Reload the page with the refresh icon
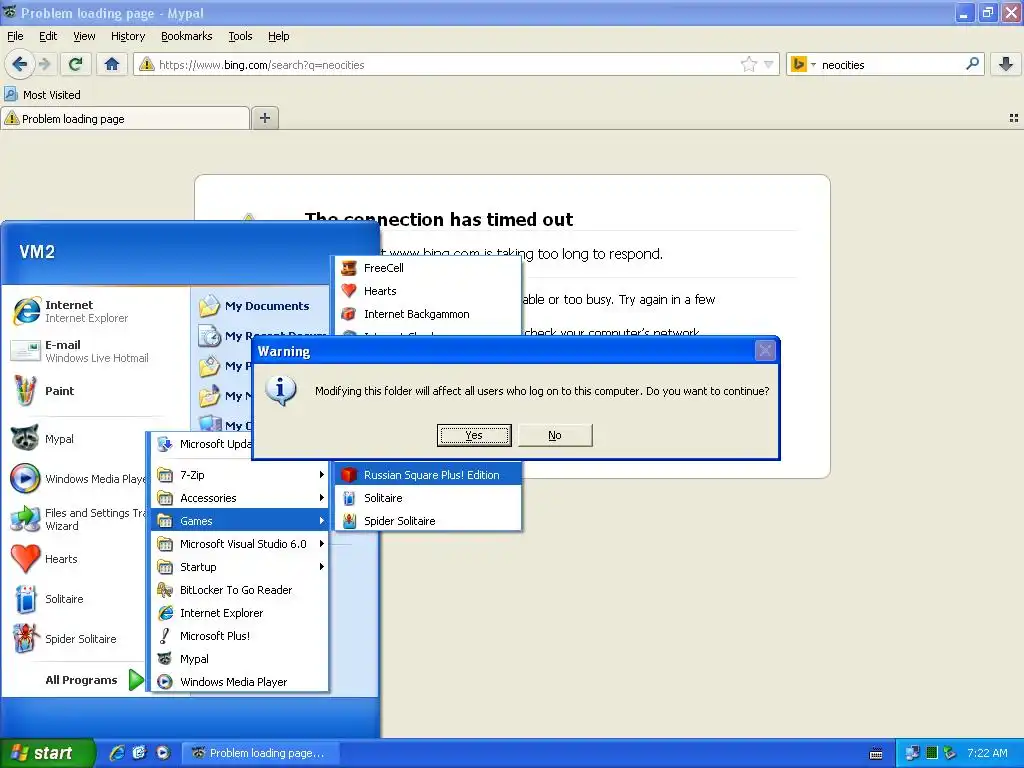Image resolution: width=1024 pixels, height=768 pixels. pos(75,64)
